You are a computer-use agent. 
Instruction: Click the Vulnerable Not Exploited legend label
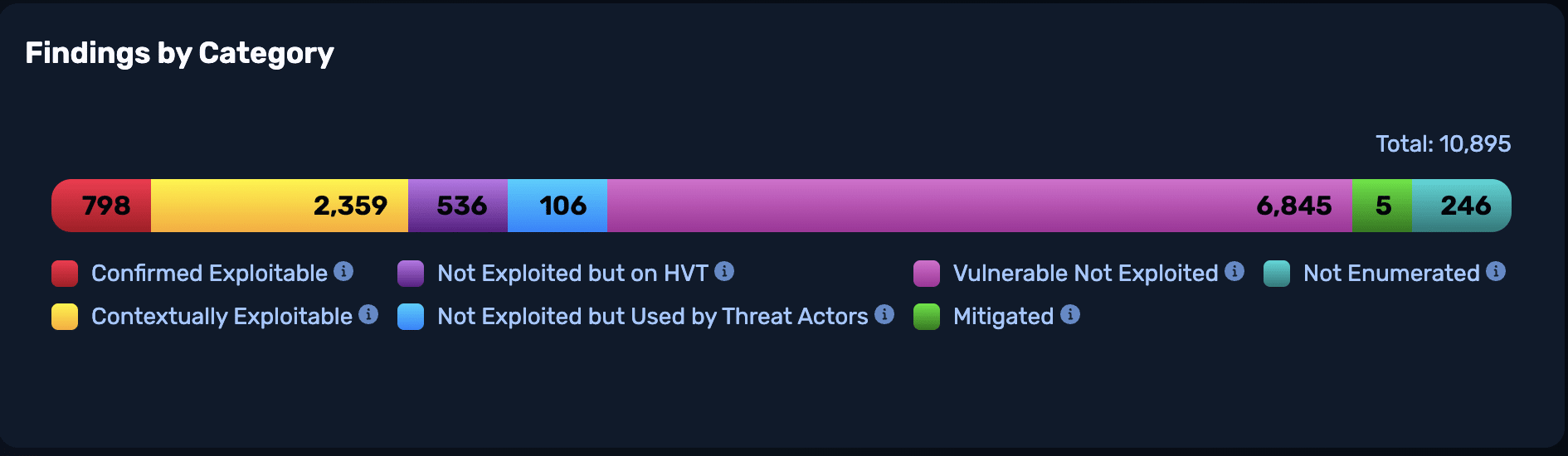[1085, 273]
